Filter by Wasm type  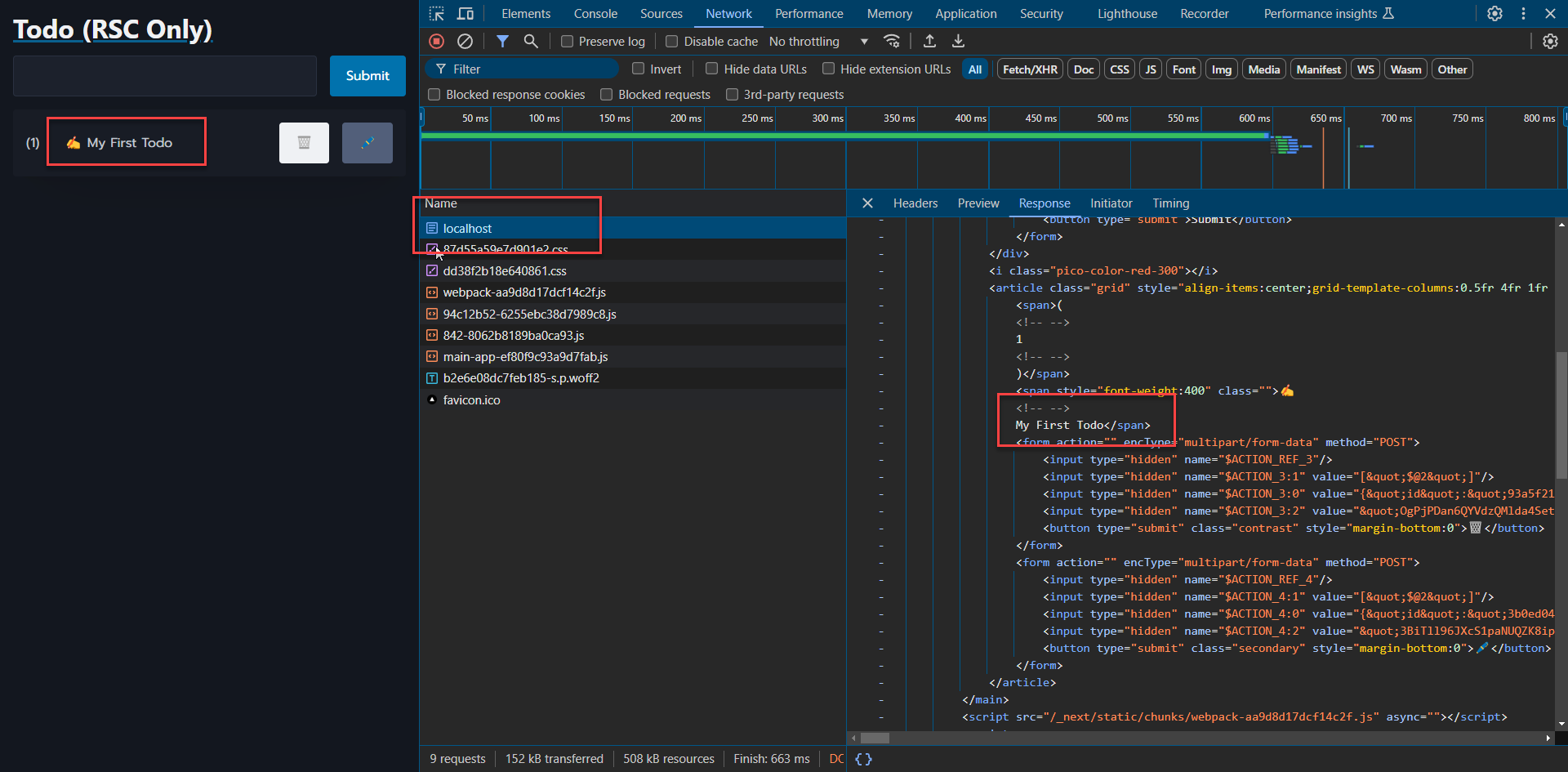[1405, 69]
